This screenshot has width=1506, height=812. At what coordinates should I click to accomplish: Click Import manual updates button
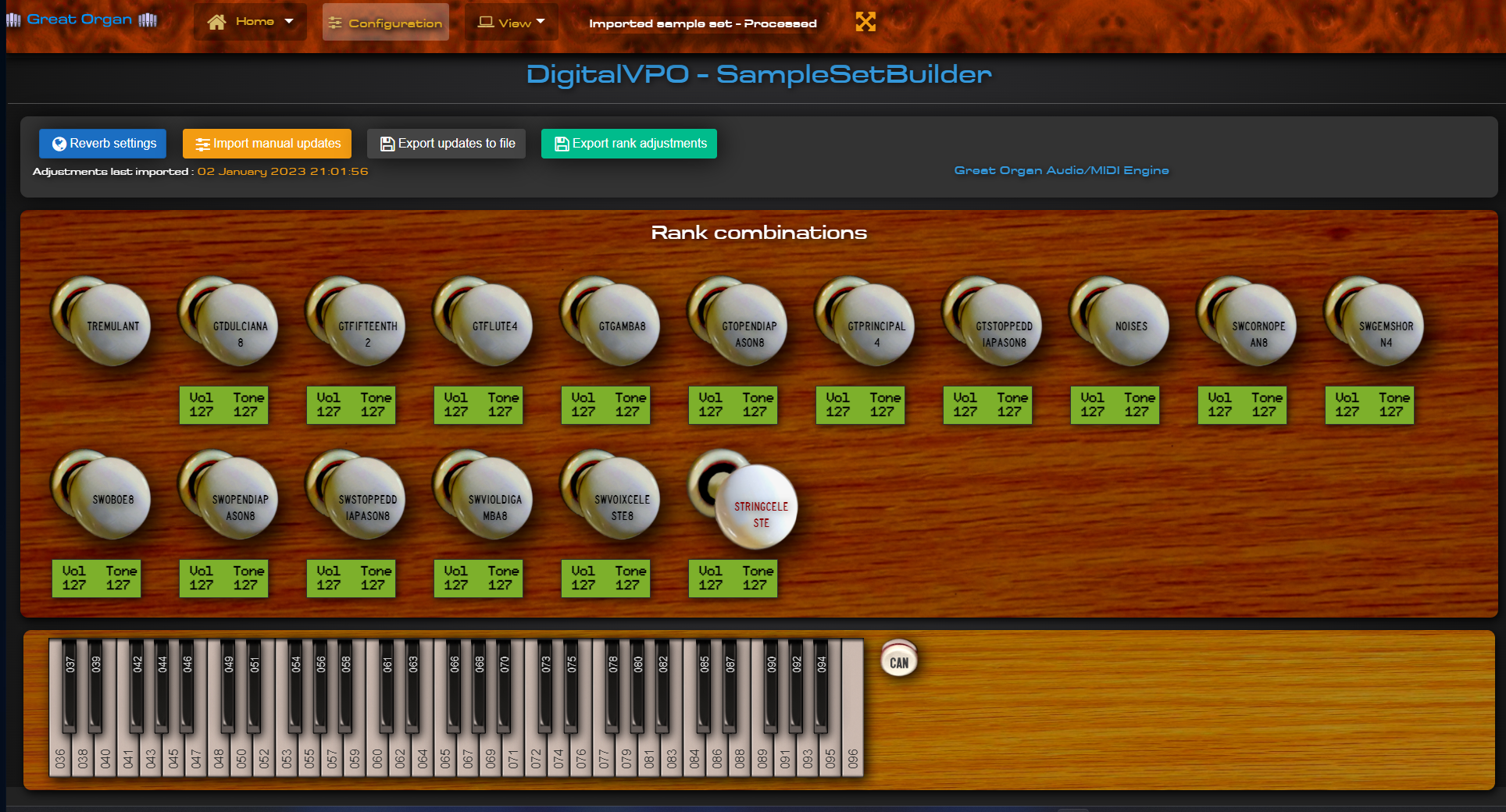(267, 144)
